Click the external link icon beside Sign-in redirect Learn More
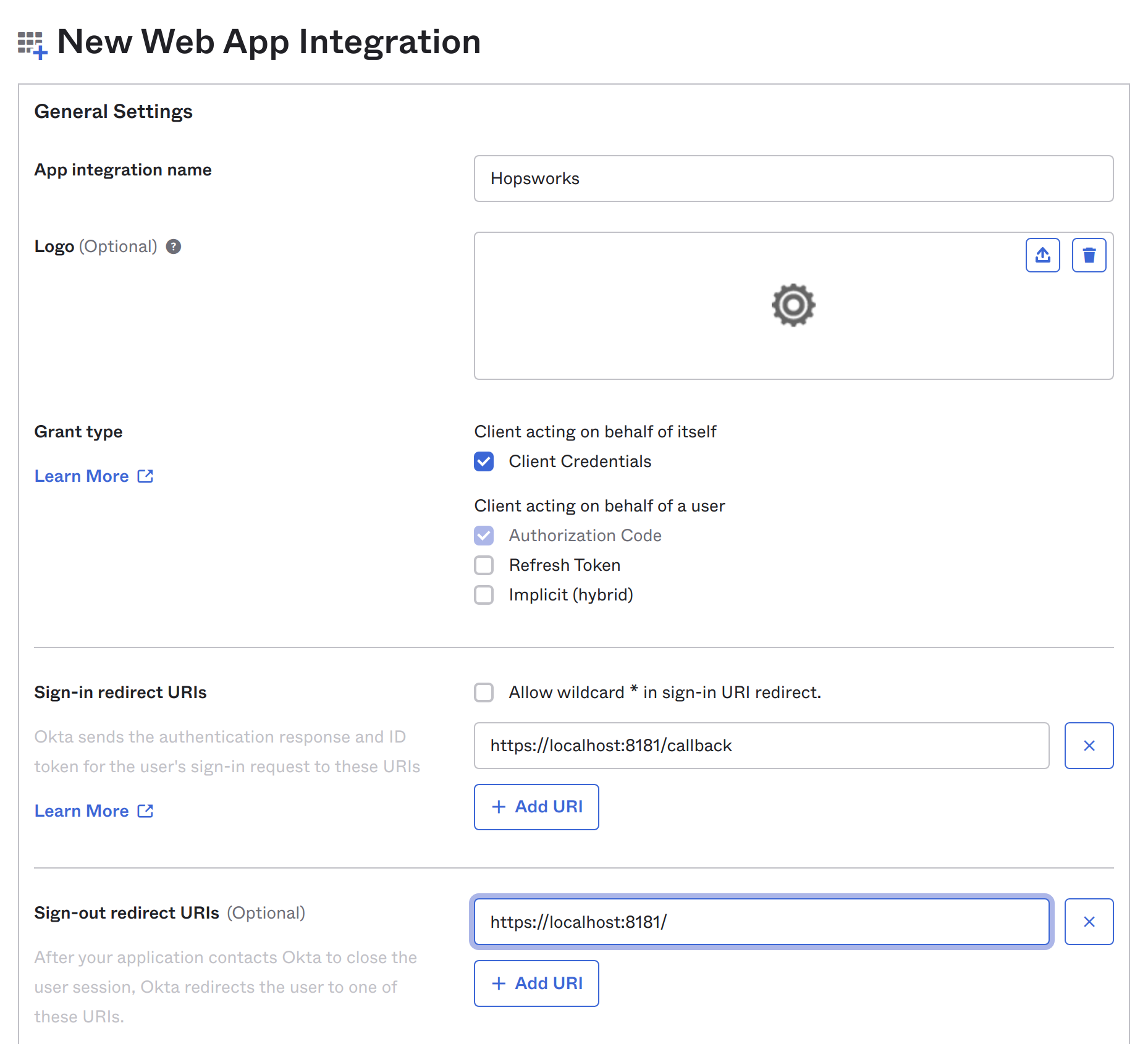This screenshot has height=1044, width=1148. [x=145, y=810]
